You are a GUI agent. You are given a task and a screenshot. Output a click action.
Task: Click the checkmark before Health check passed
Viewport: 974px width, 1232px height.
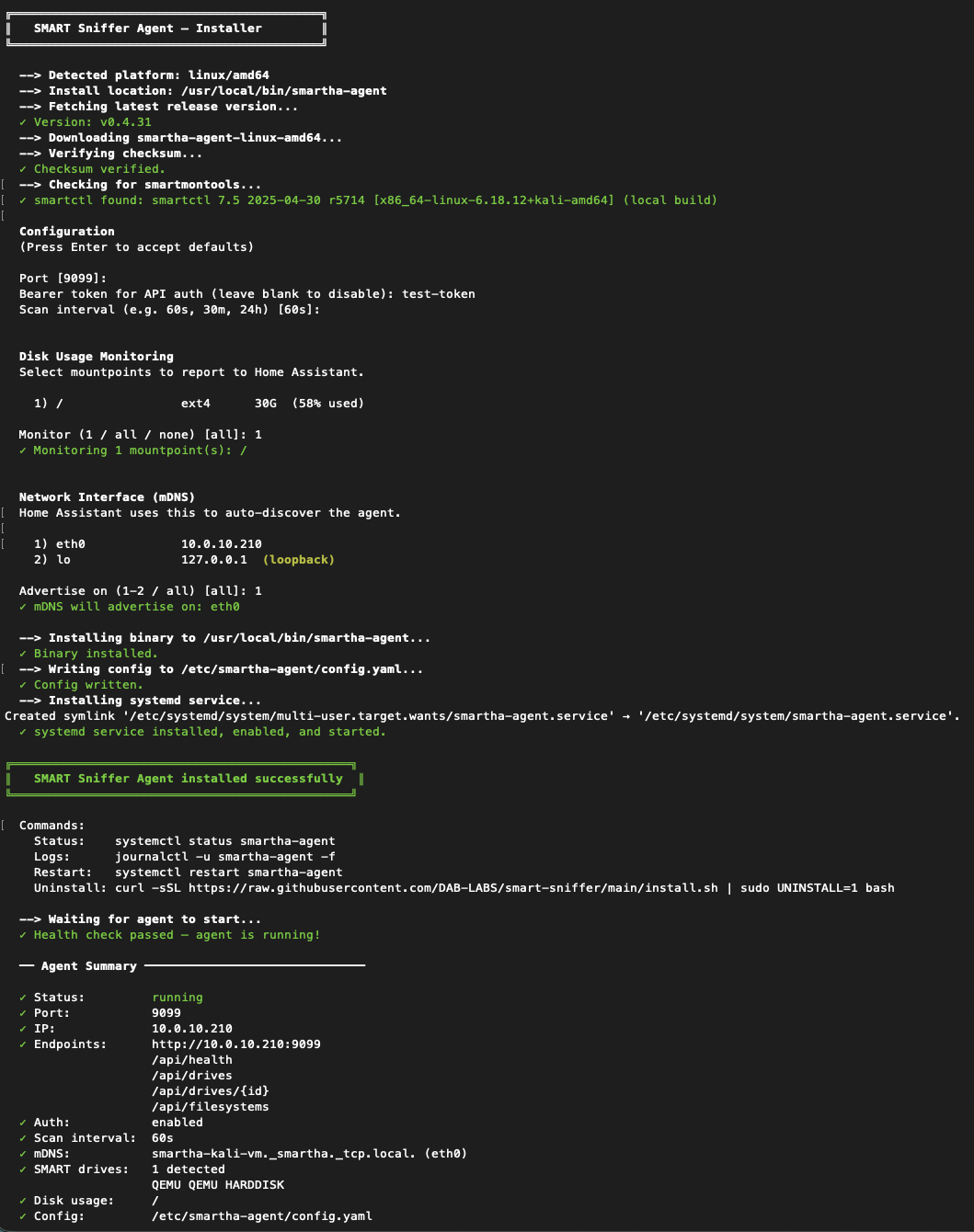pos(23,935)
